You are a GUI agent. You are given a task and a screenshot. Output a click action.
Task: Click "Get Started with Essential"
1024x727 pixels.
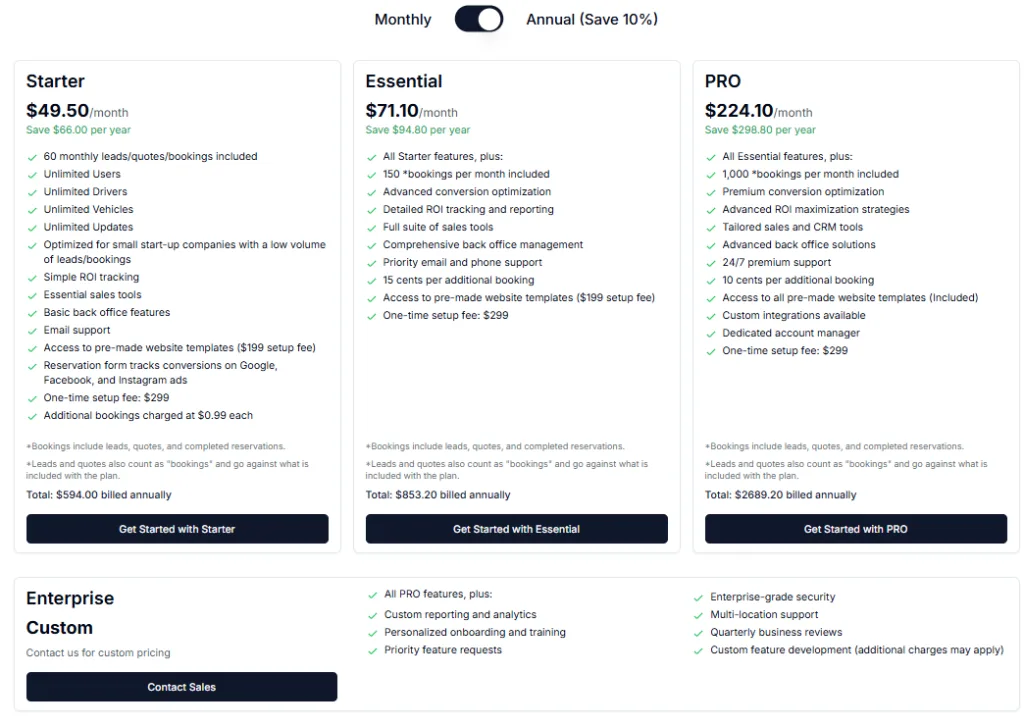tap(516, 529)
